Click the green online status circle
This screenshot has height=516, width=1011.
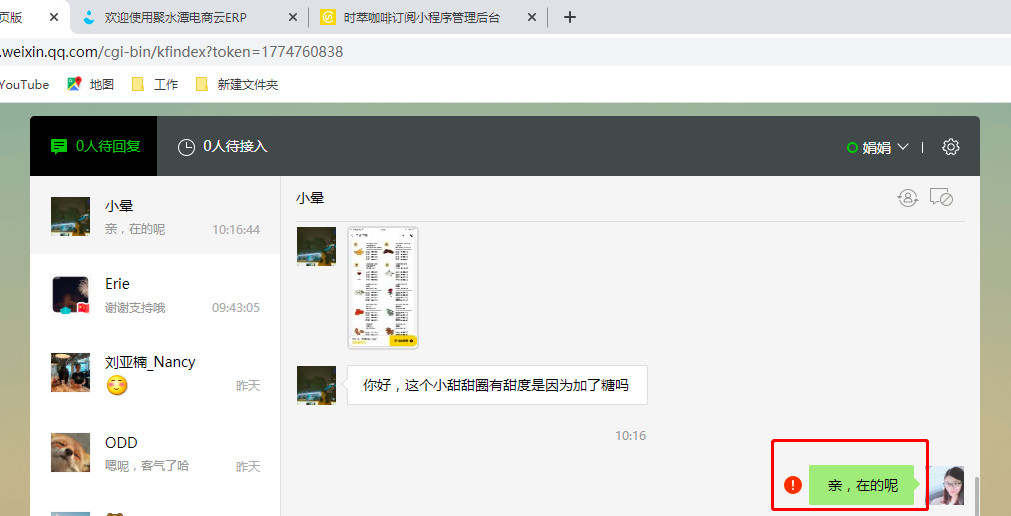852,148
